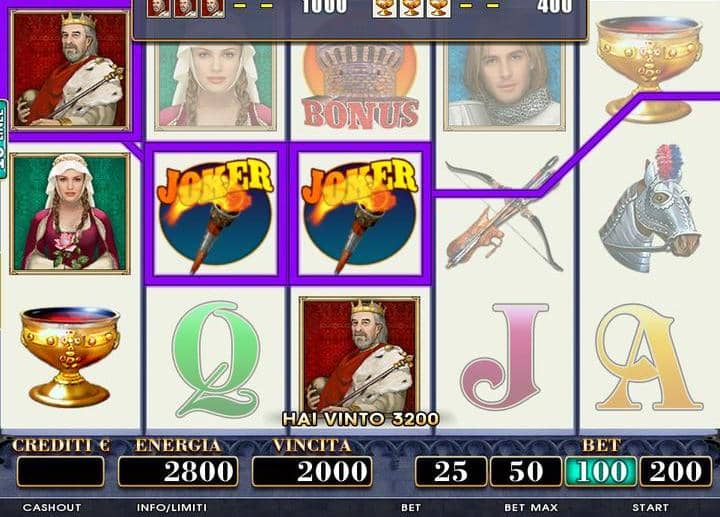Click the BET MAX button
The height and width of the screenshot is (517, 720).
[531, 507]
